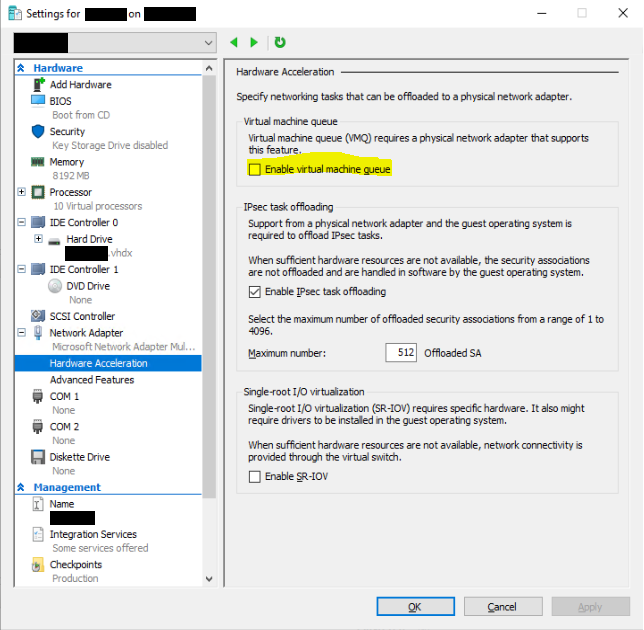Screen dimensions: 644x630
Task: Click the DVD Drive disc icon
Action: [x=55, y=286]
